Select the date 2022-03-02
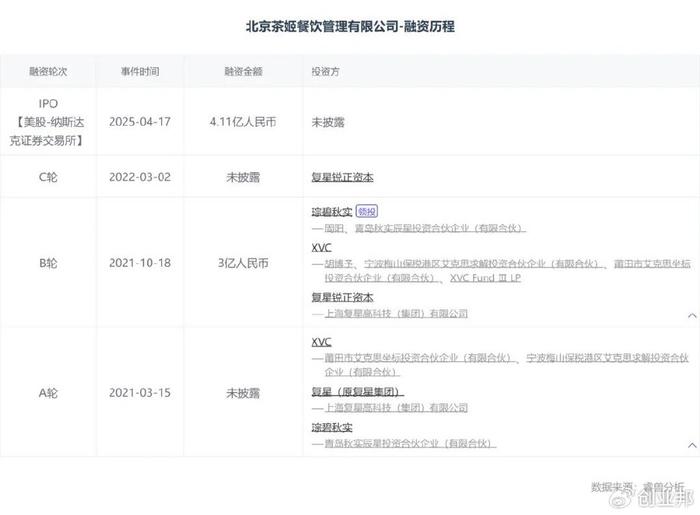 tap(140, 177)
